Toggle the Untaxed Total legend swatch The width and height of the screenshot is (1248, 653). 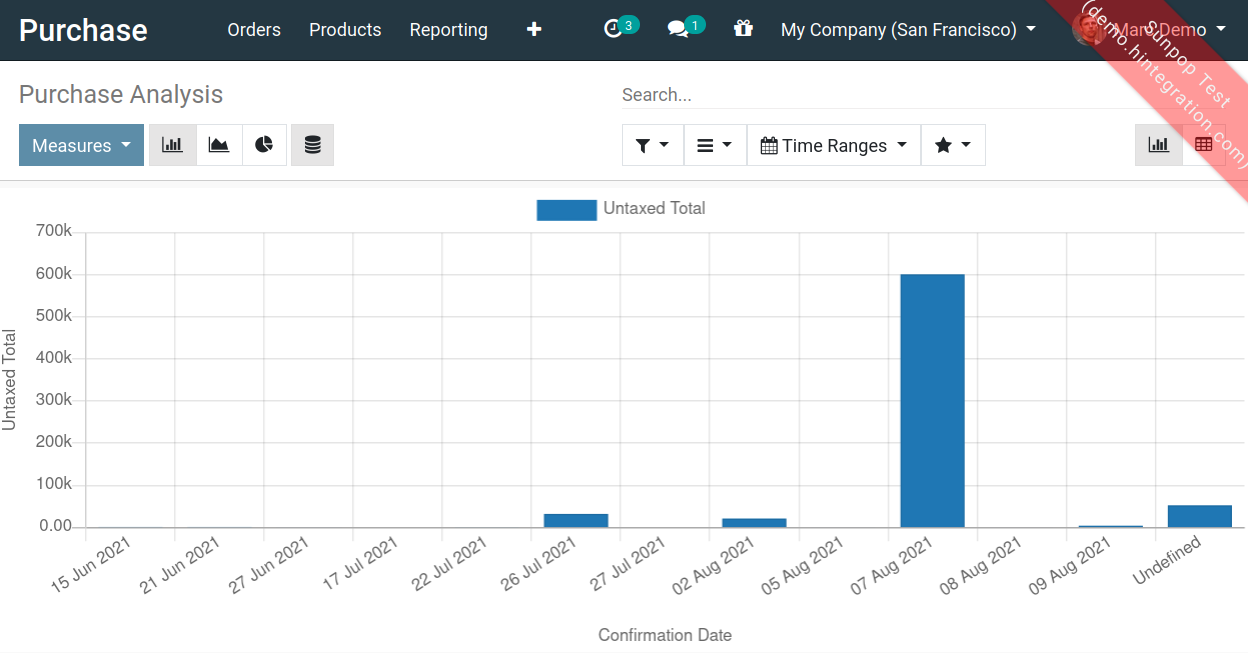[x=566, y=209]
